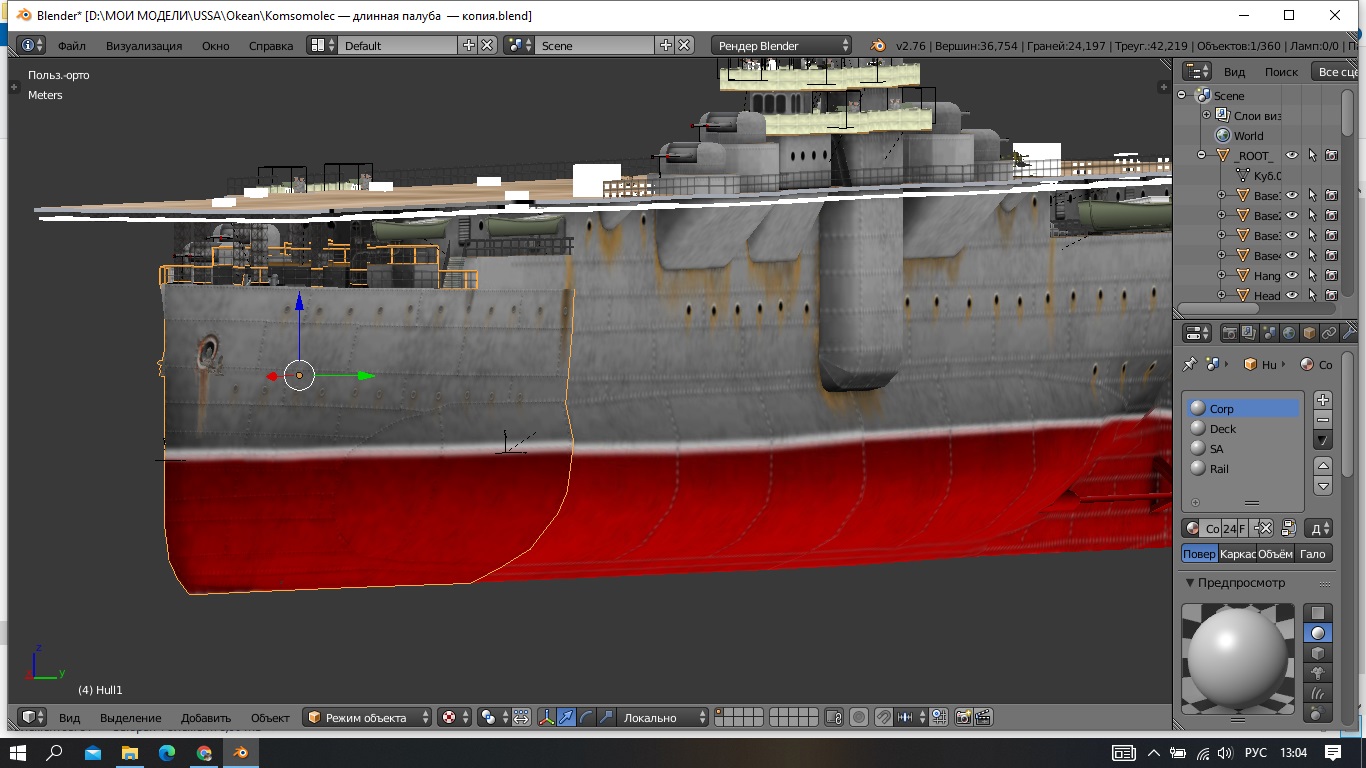Click the OpenGL render camera icon

click(x=963, y=717)
